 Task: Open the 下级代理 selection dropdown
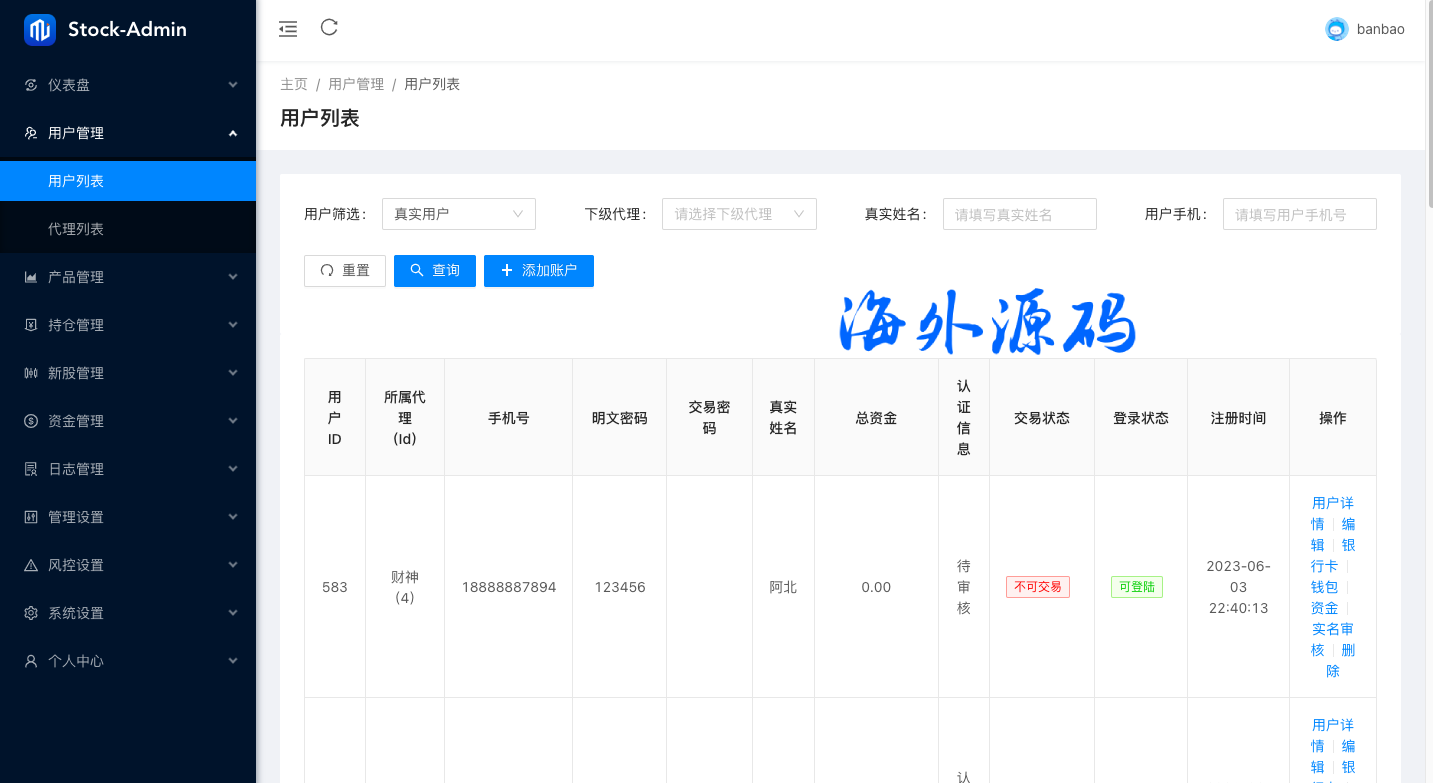(739, 214)
